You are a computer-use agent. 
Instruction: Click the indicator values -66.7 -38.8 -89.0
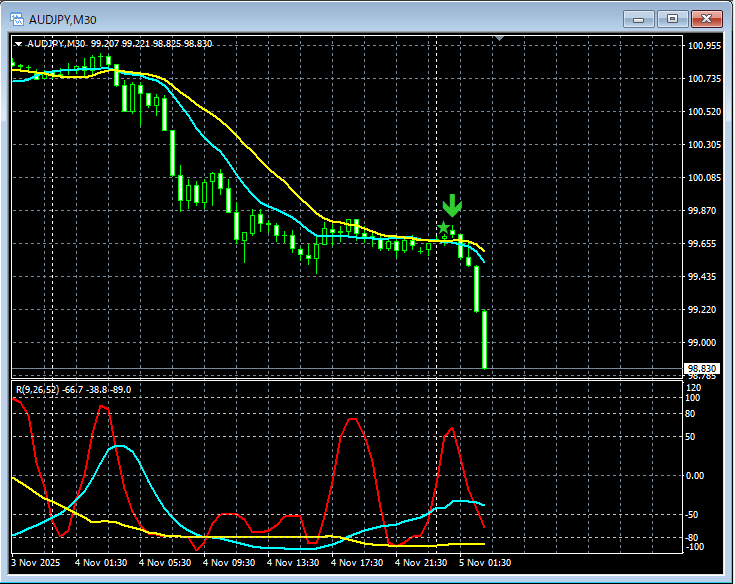pos(98,389)
